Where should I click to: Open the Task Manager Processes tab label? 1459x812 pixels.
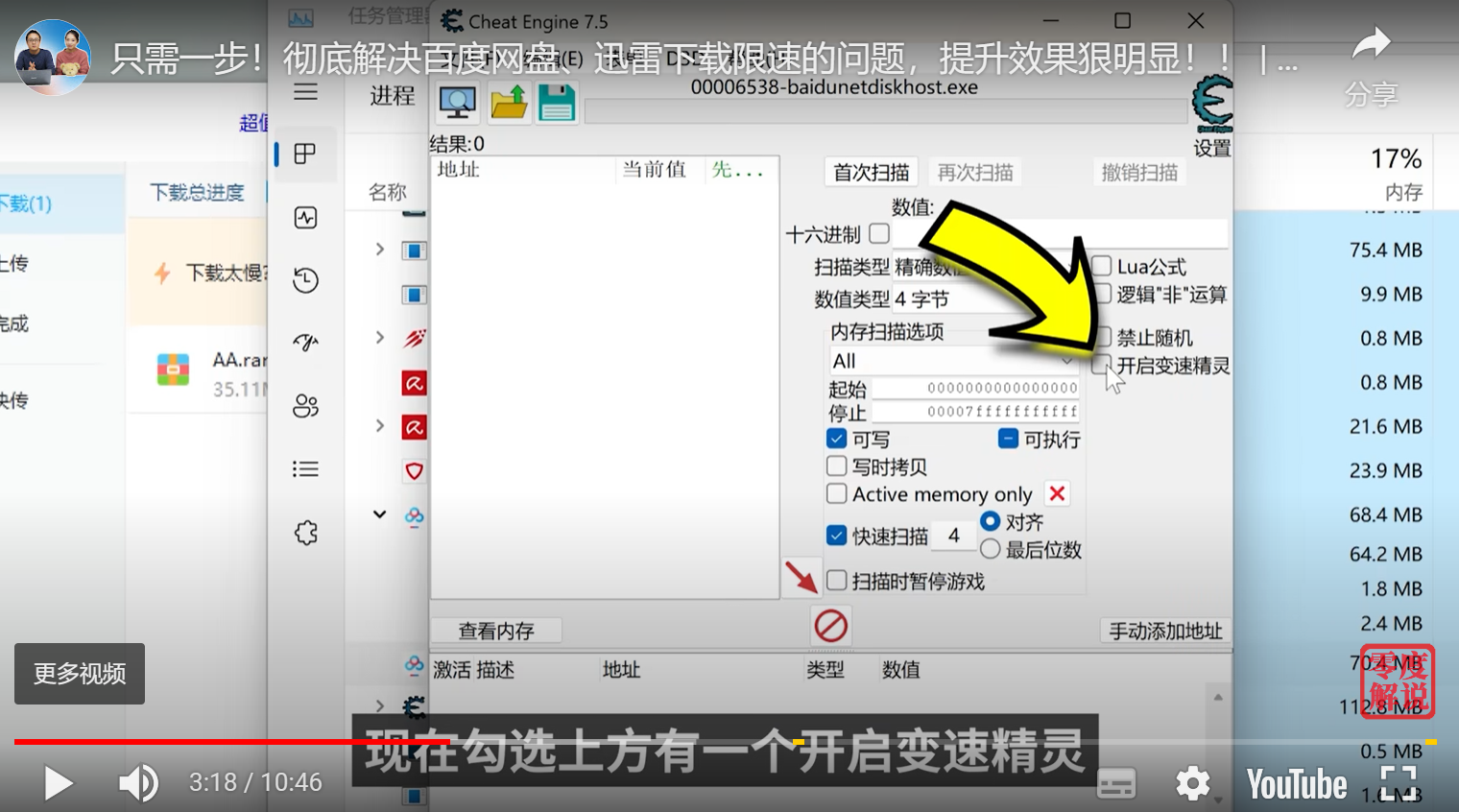(393, 96)
